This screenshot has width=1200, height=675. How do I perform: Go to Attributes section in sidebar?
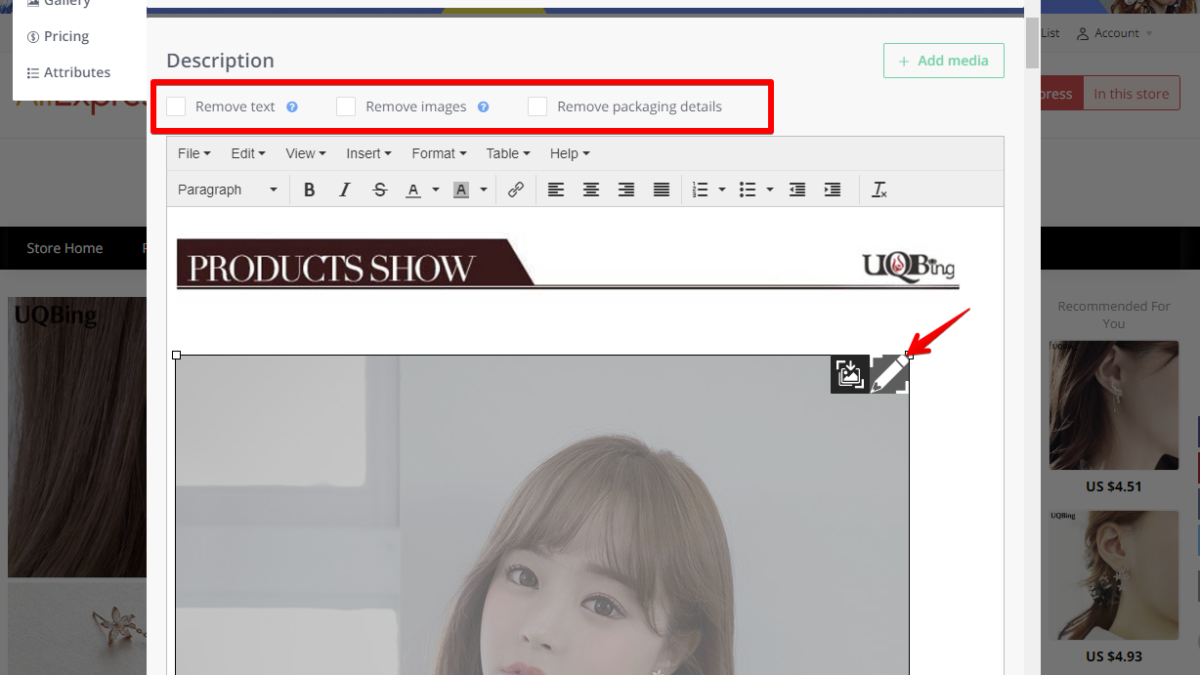(77, 73)
